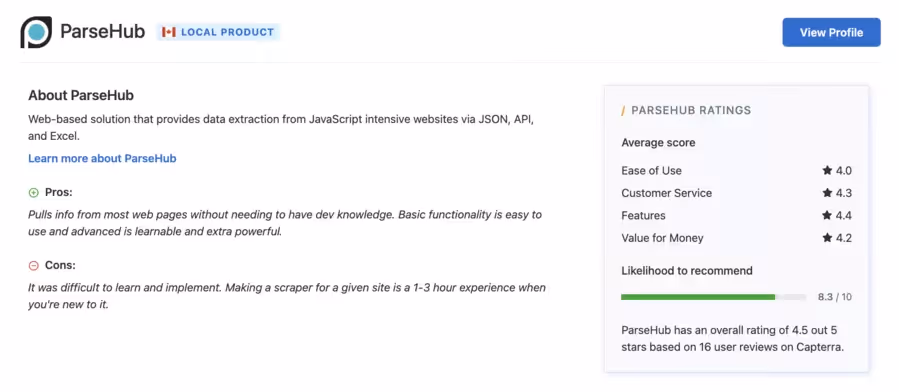Click the star icon next to Customer Service
Image resolution: width=899 pixels, height=392 pixels.
click(x=827, y=193)
